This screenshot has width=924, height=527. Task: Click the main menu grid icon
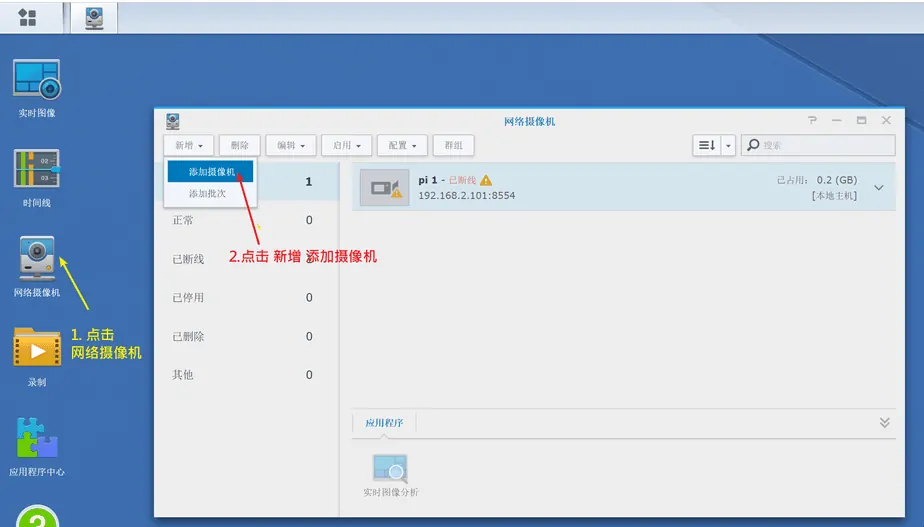click(28, 17)
